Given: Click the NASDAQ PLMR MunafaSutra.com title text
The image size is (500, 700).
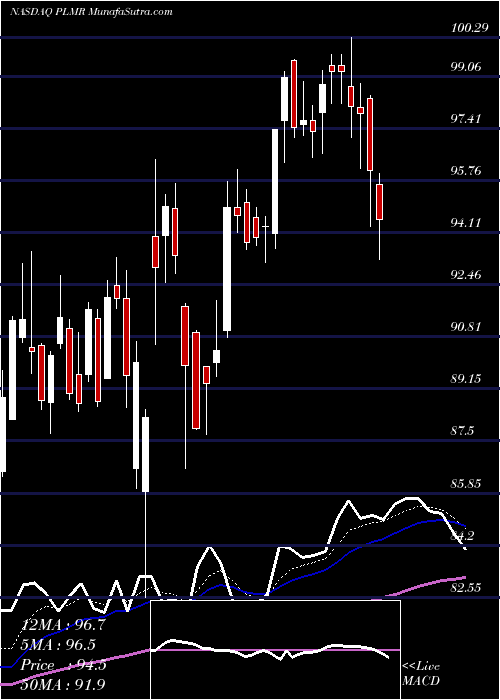Looking at the screenshot, I should [91, 12].
